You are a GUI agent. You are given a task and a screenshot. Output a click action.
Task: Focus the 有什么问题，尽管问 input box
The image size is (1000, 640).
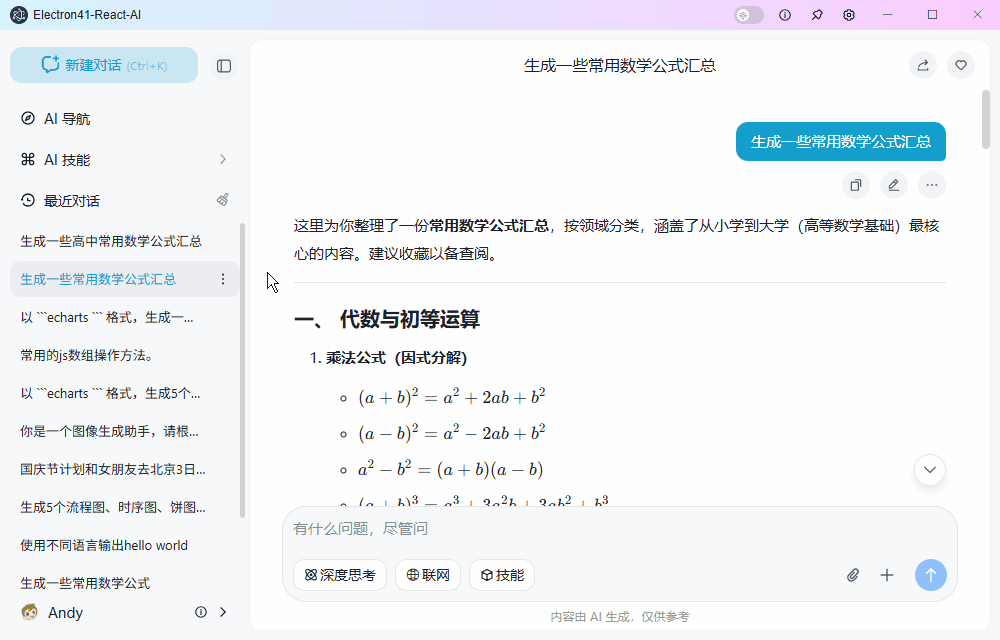click(620, 529)
